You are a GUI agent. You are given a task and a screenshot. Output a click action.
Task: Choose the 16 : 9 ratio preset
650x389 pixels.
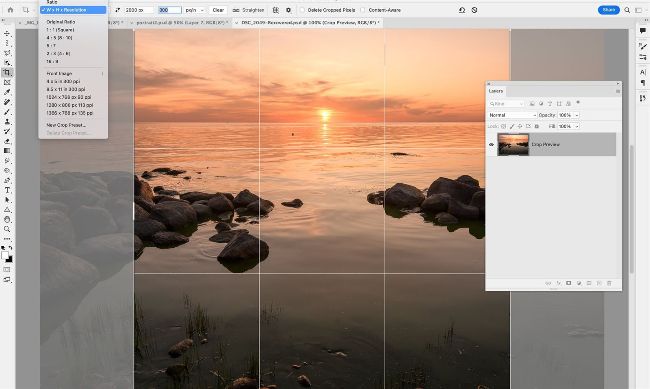(52, 61)
